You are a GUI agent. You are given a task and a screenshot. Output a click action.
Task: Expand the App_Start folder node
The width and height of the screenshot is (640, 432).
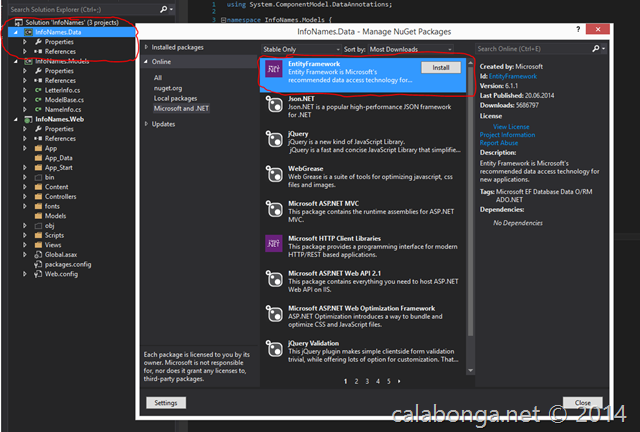click(x=25, y=167)
